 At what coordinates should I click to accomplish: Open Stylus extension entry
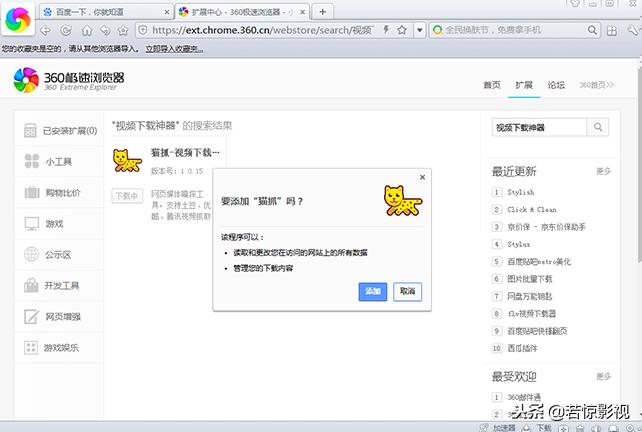coord(519,244)
